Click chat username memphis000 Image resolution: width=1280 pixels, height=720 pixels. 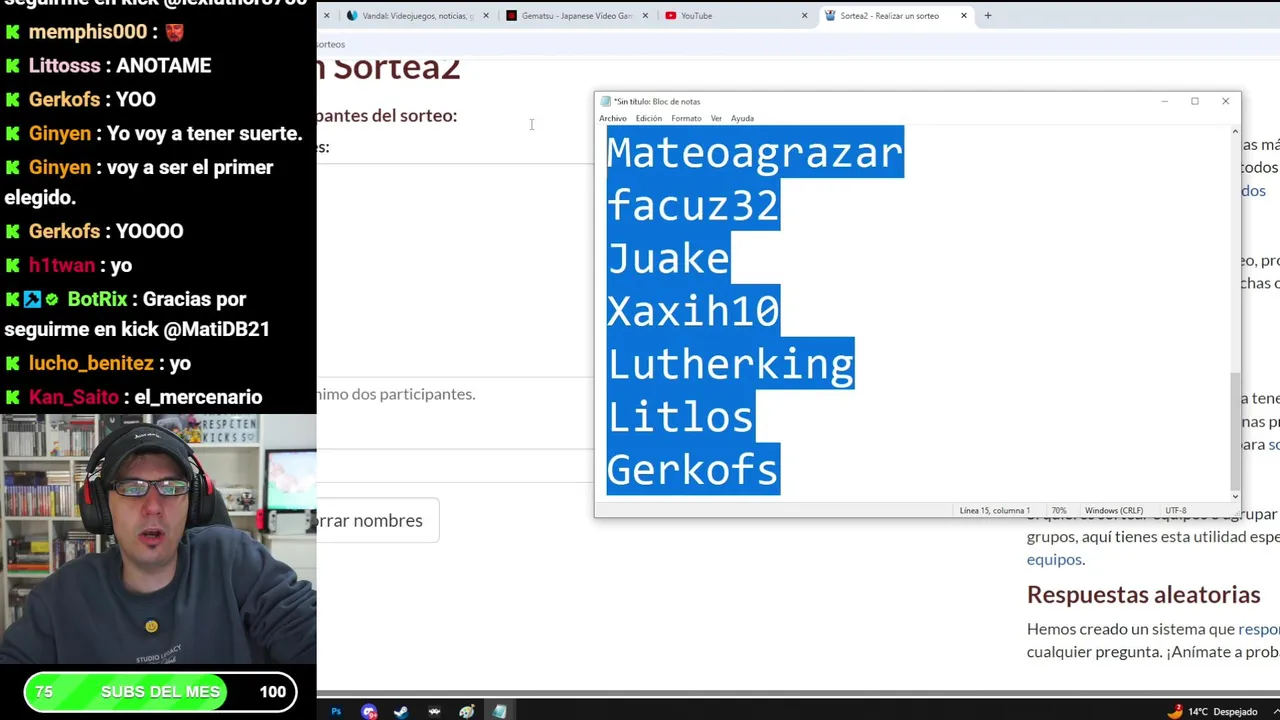coord(88,32)
